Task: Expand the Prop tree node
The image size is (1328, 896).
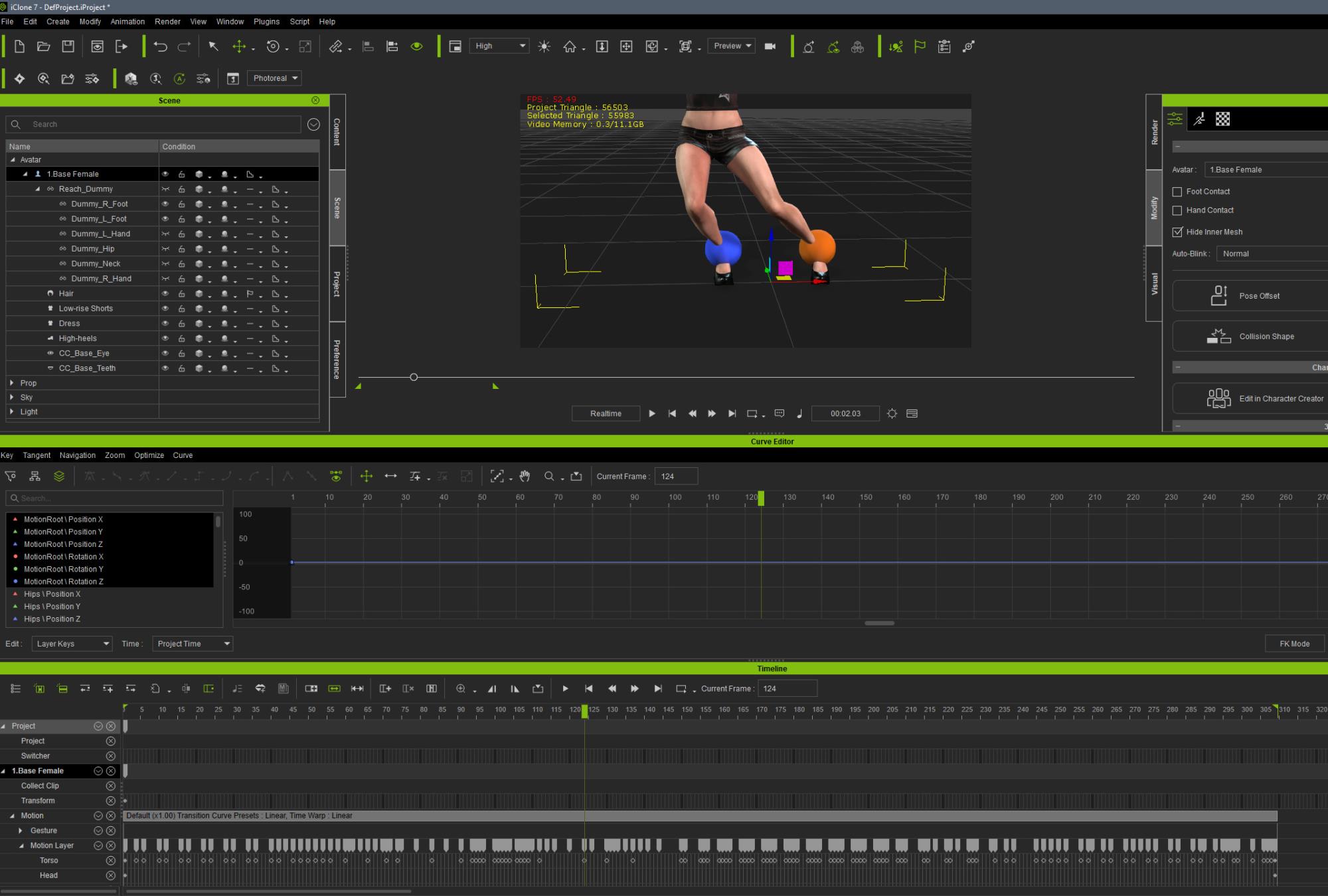Action: point(12,383)
